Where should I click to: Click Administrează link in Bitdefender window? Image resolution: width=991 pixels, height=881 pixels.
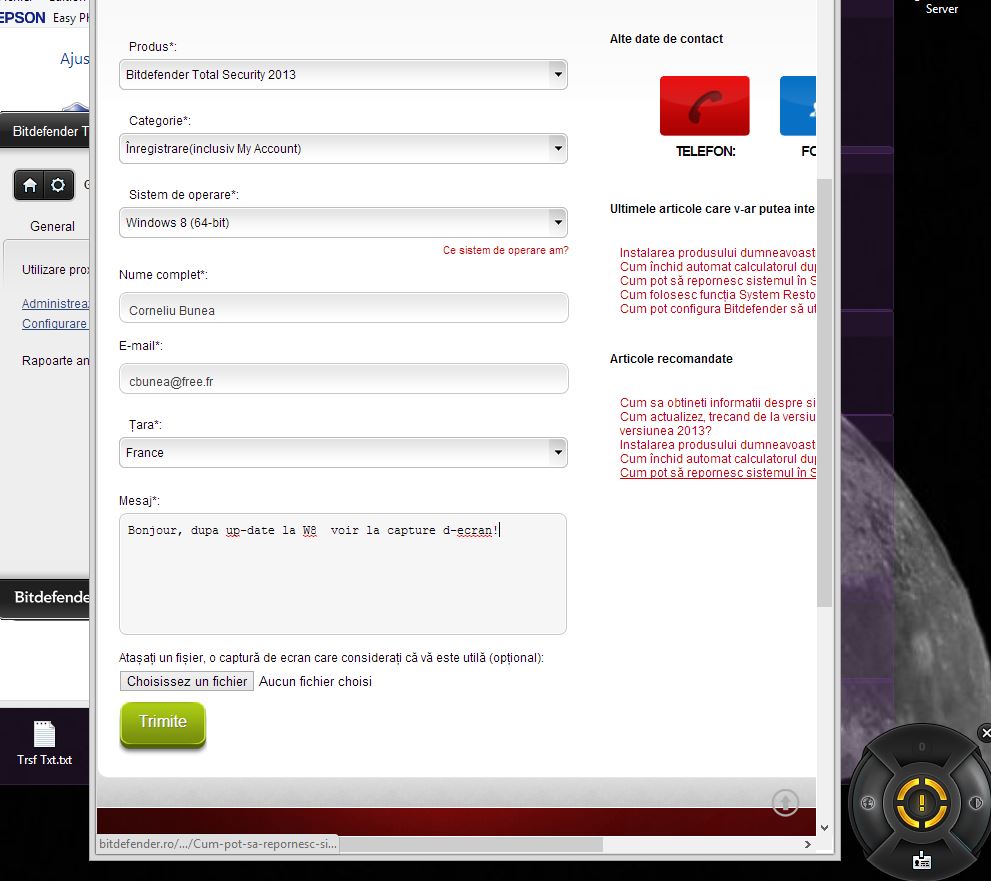point(56,303)
